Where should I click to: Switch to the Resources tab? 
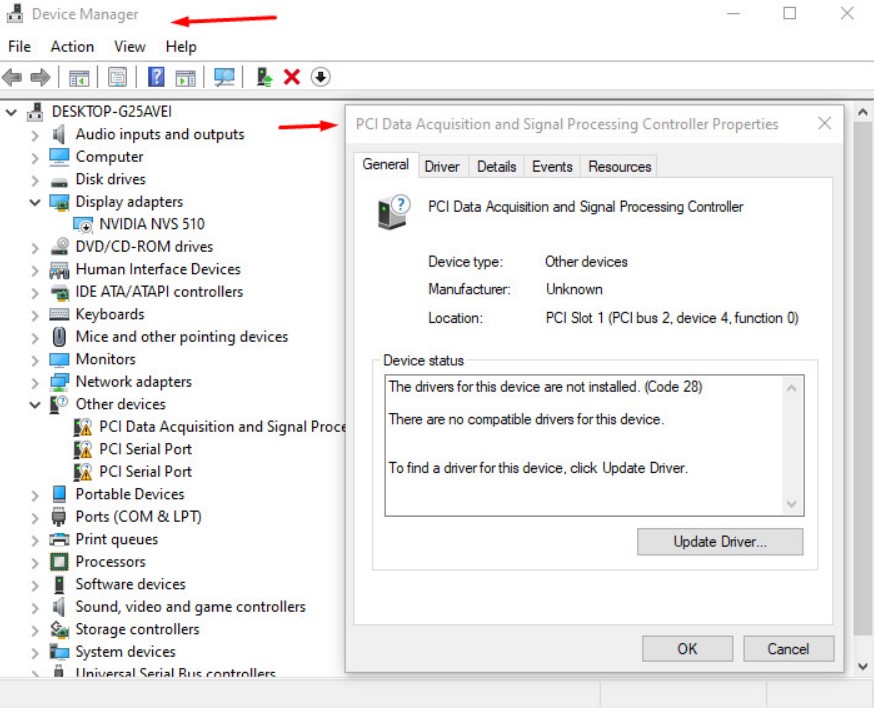pyautogui.click(x=620, y=167)
